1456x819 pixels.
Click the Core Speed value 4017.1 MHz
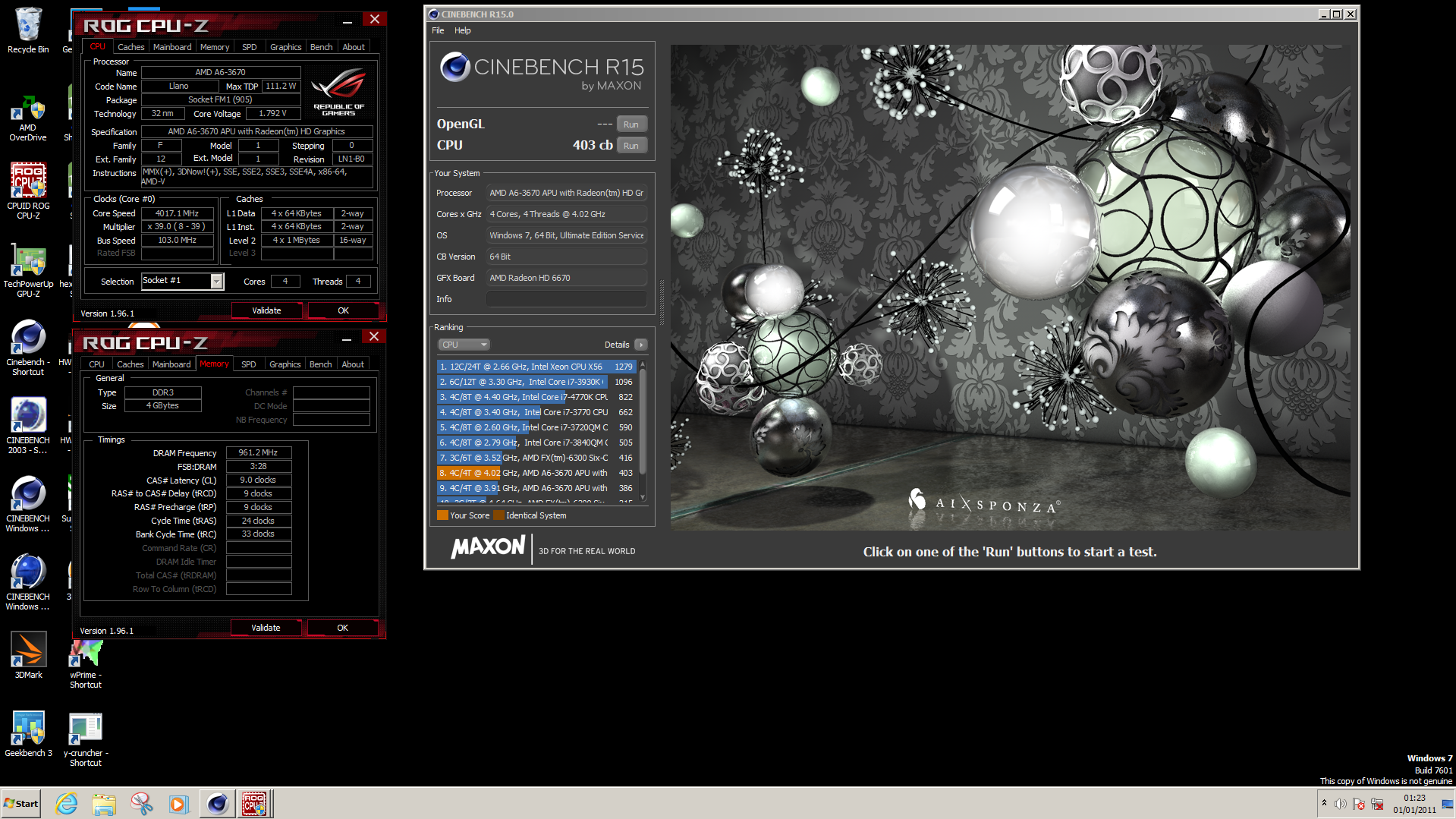(177, 213)
